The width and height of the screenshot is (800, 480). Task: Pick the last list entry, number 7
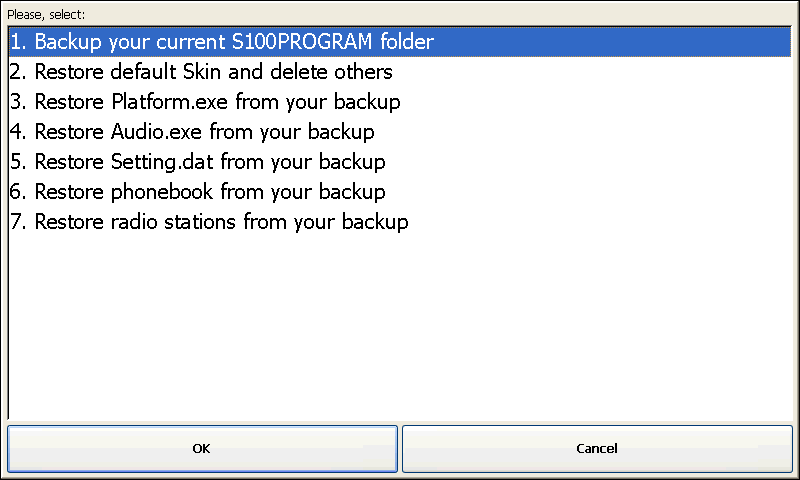point(399,222)
